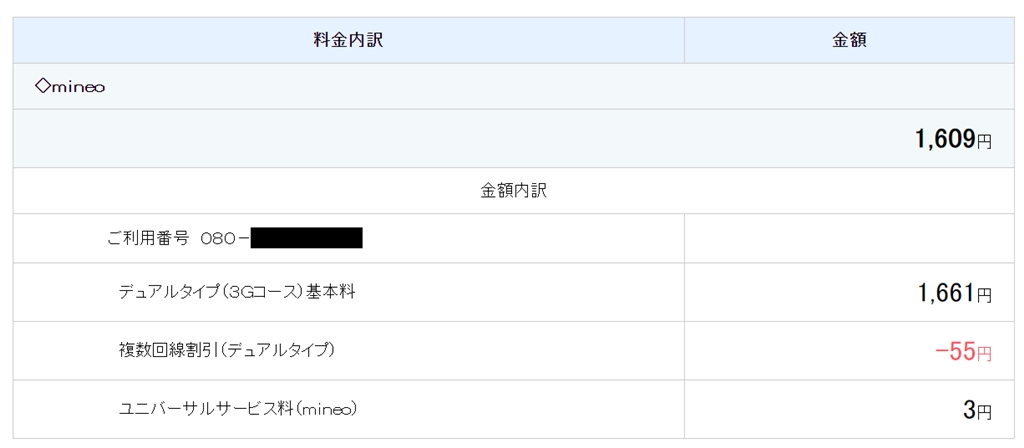This screenshot has height=448, width=1024.
Task: Click the 料金内訳 column header
Action: pyautogui.click(x=348, y=41)
